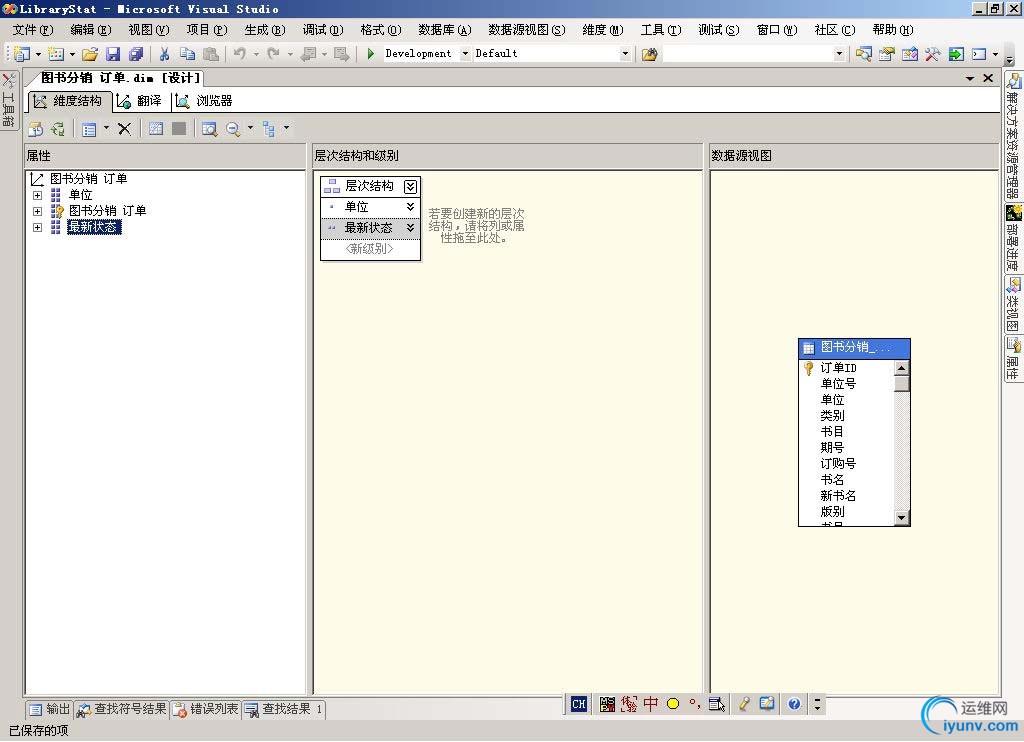Switch to the 浏览器 tab
The height and width of the screenshot is (742, 1024).
(204, 101)
